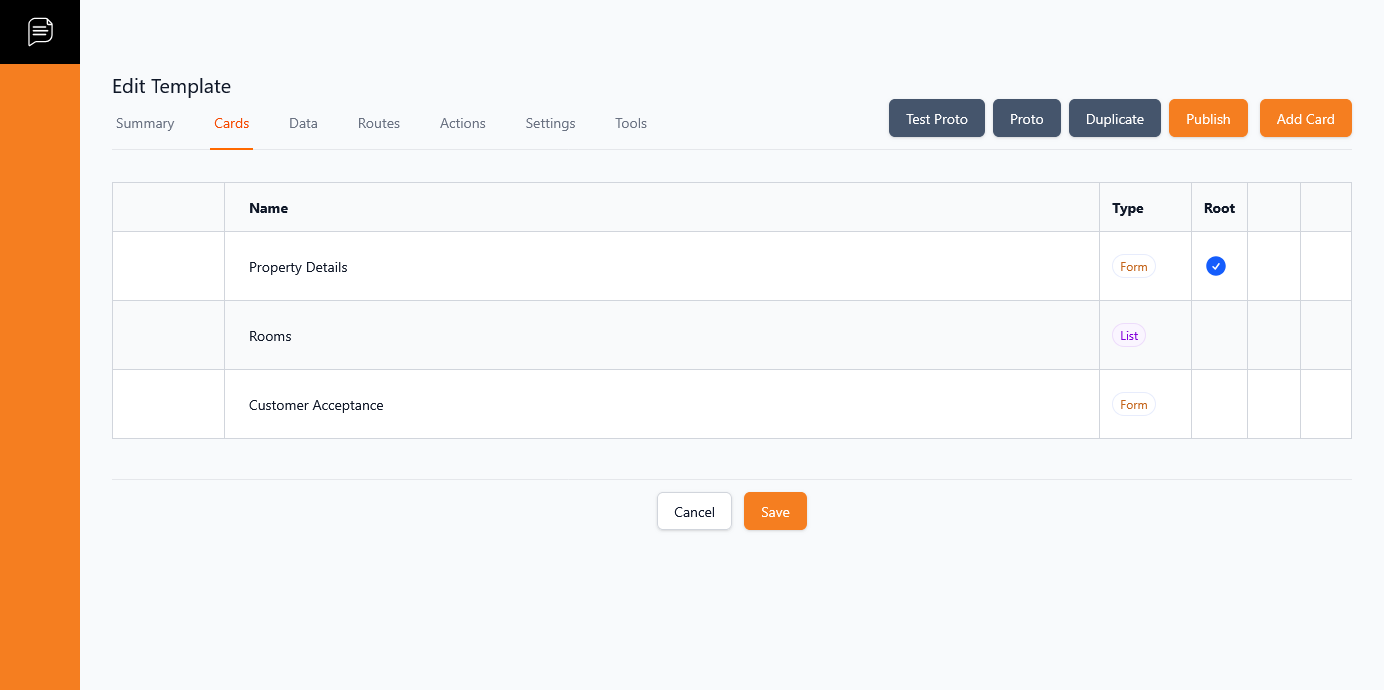Go to the Routes tab
The image size is (1384, 690).
pyautogui.click(x=379, y=123)
